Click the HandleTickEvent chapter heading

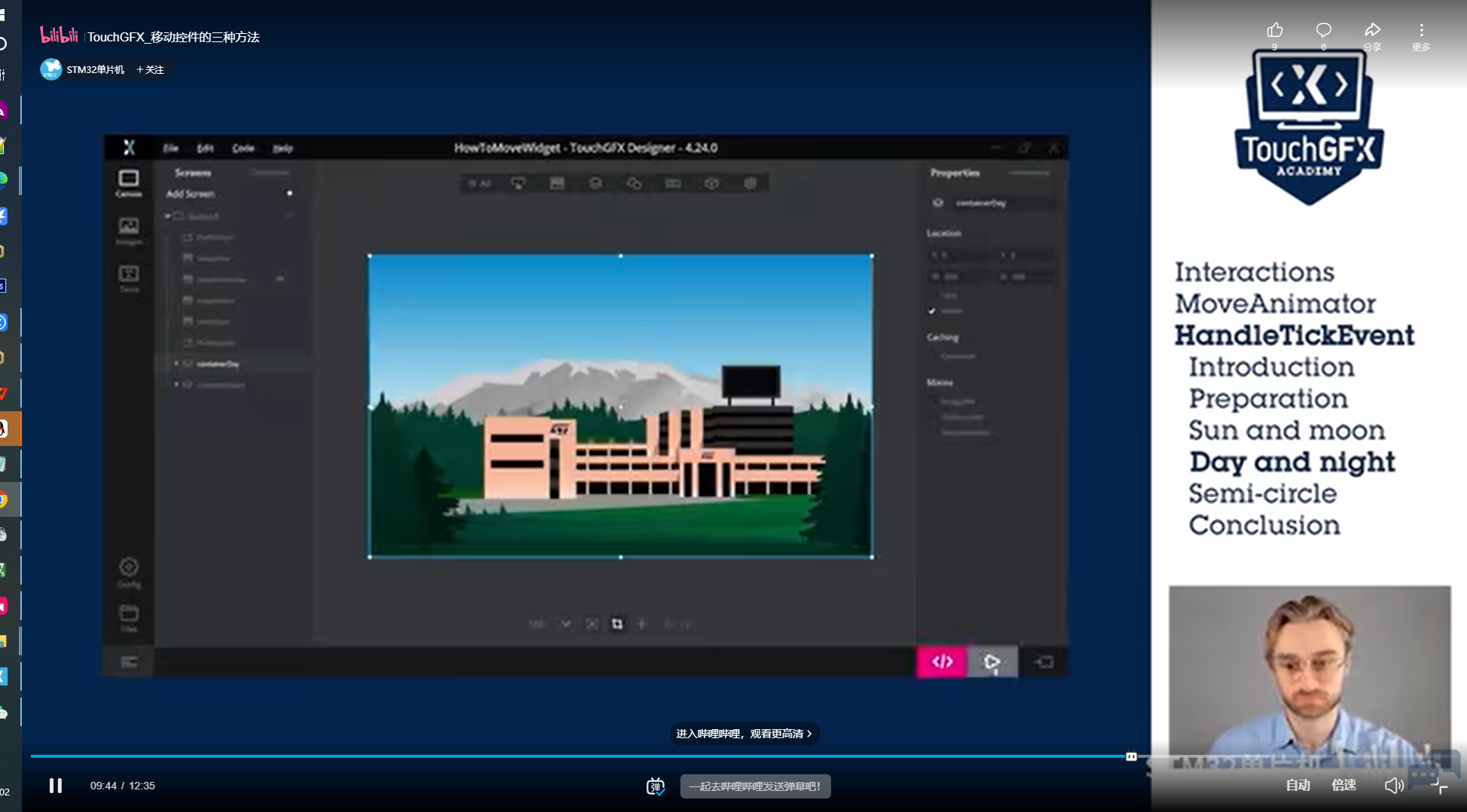(1294, 335)
